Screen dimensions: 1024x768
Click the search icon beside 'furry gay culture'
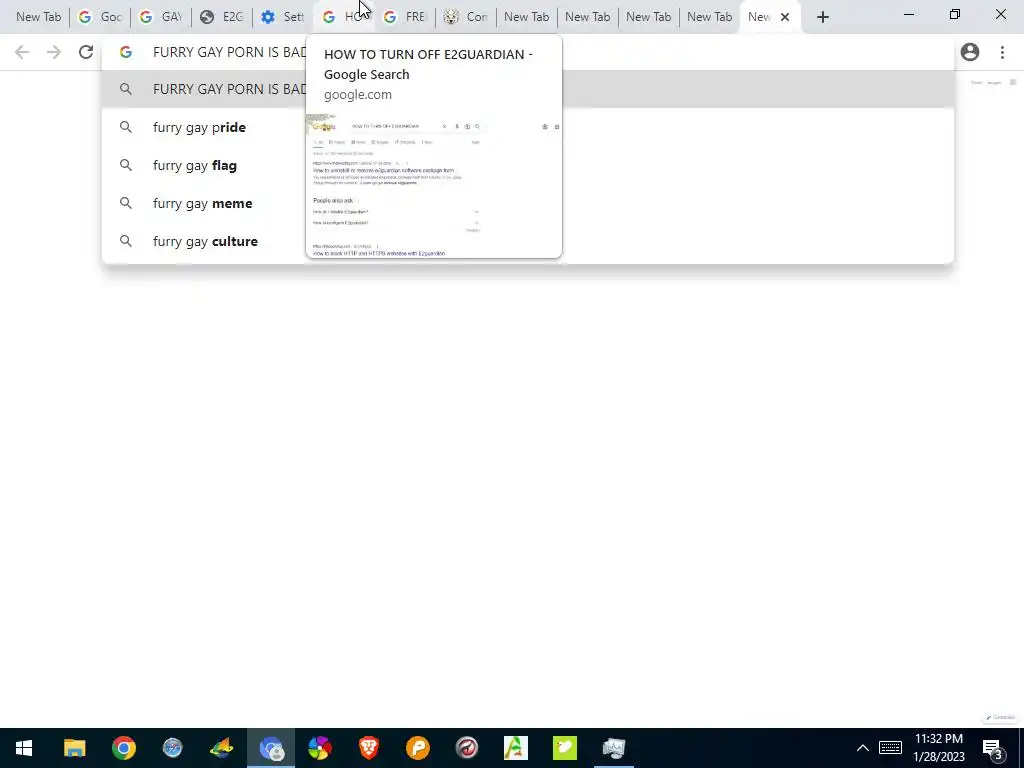(x=125, y=241)
